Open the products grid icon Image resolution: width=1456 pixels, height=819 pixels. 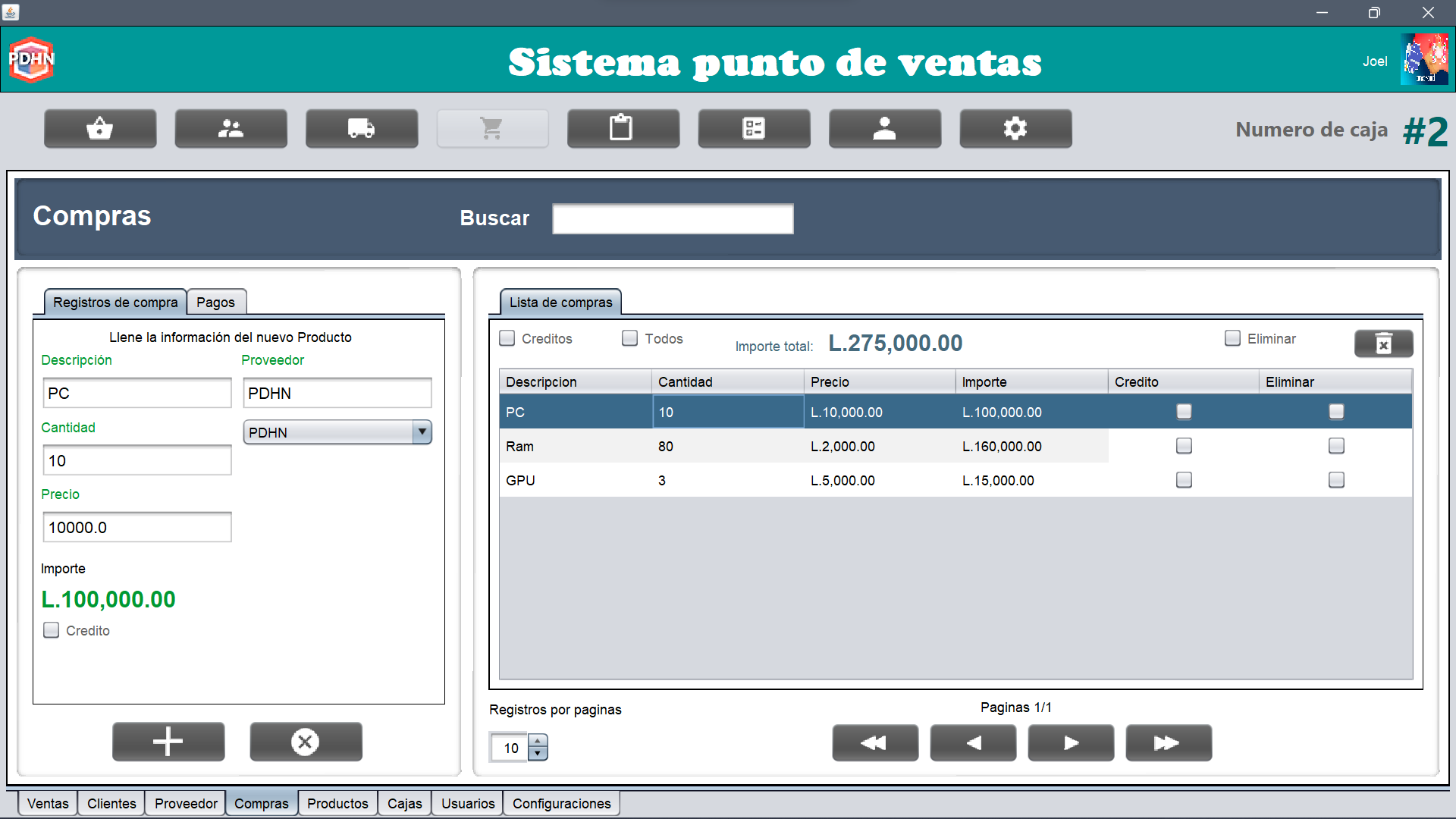tap(754, 128)
